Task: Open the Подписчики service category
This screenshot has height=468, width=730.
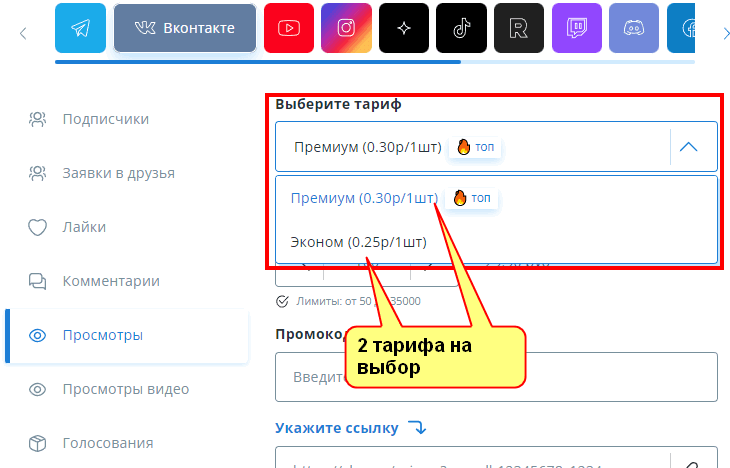Action: (x=127, y=119)
